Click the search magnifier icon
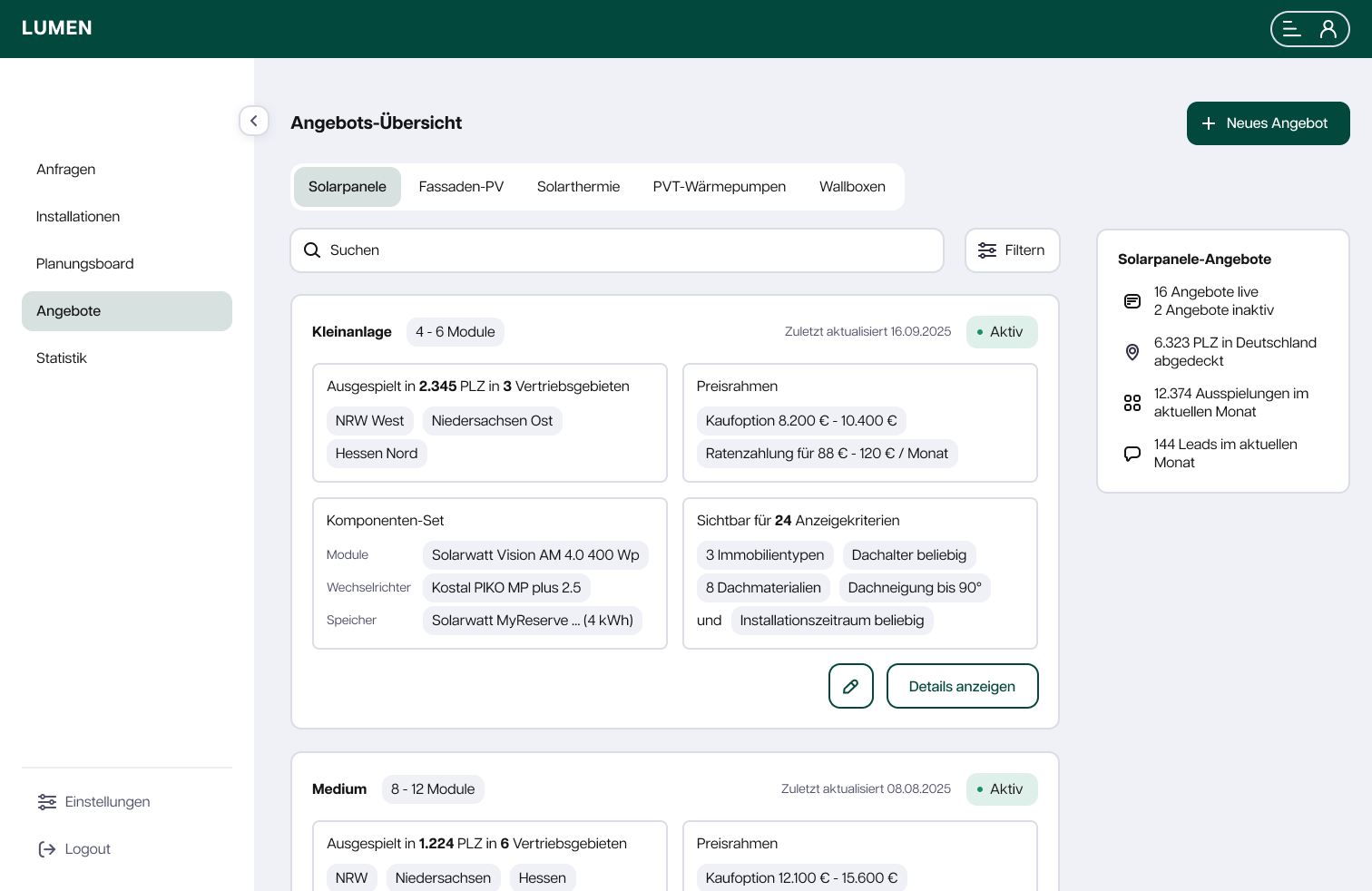The height and width of the screenshot is (891, 1372). [312, 250]
